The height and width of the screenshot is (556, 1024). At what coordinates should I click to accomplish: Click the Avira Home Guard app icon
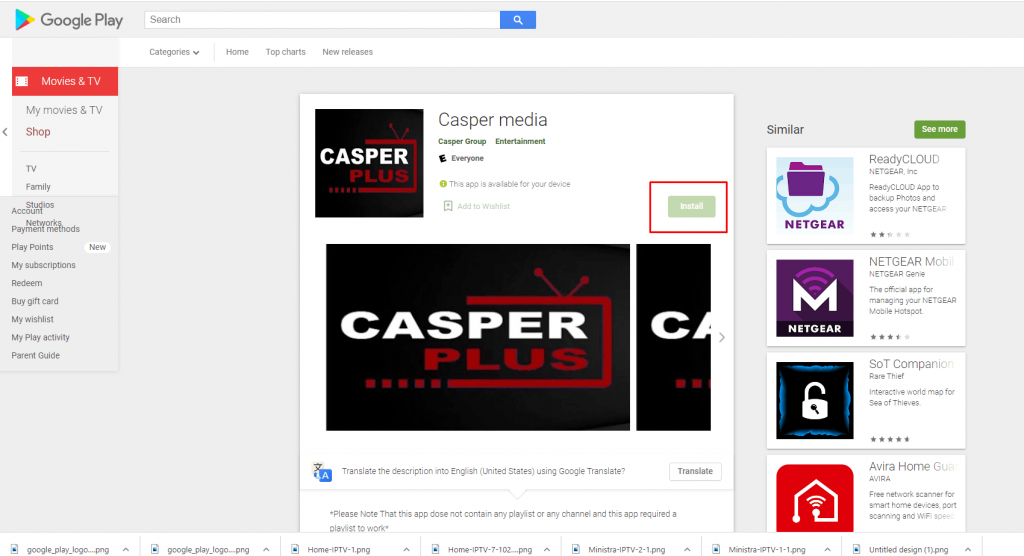coord(814,498)
